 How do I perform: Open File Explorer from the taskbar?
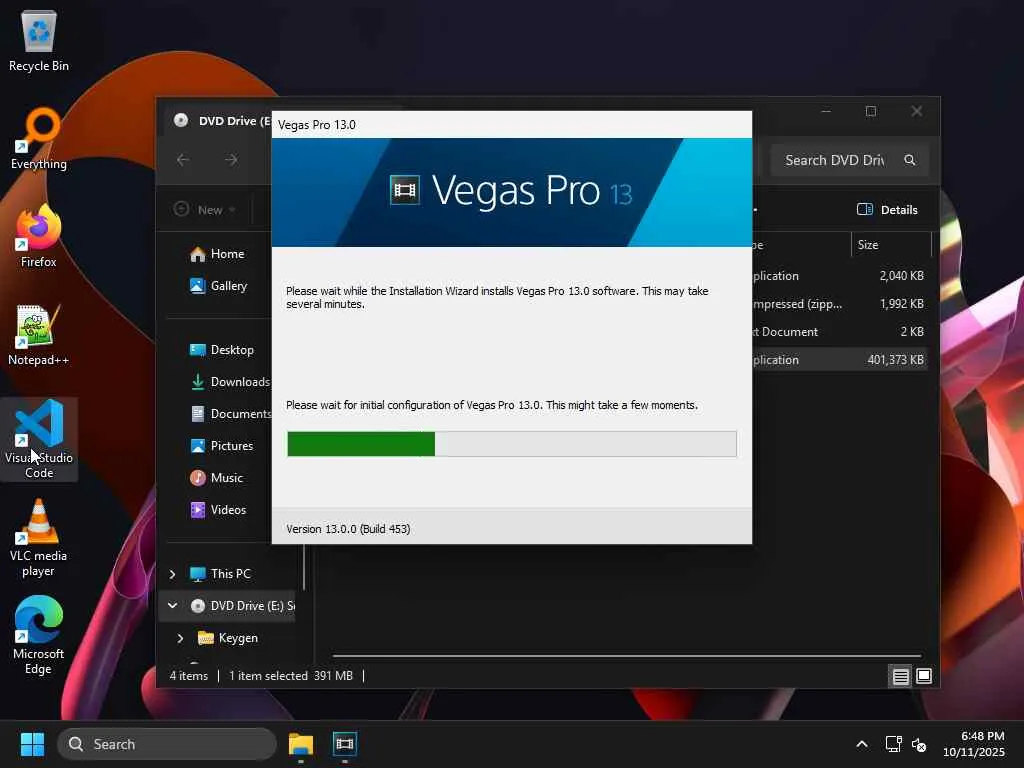pyautogui.click(x=301, y=744)
